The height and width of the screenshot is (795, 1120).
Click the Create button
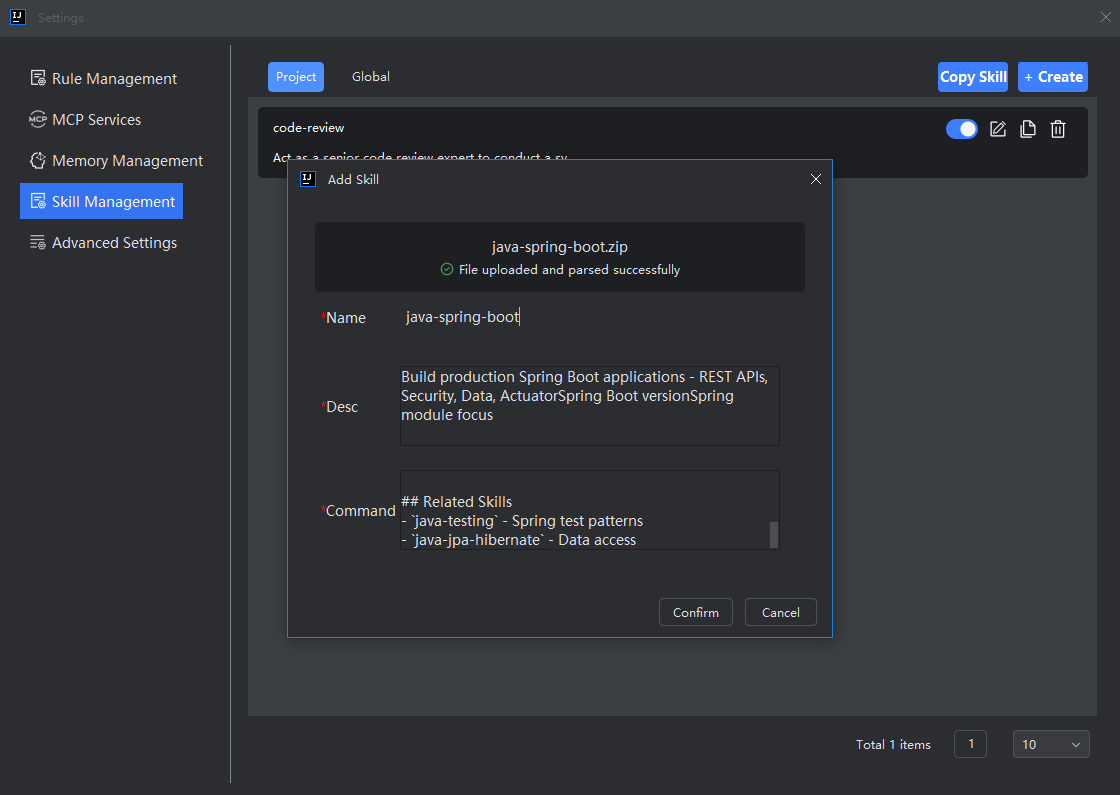click(1053, 76)
